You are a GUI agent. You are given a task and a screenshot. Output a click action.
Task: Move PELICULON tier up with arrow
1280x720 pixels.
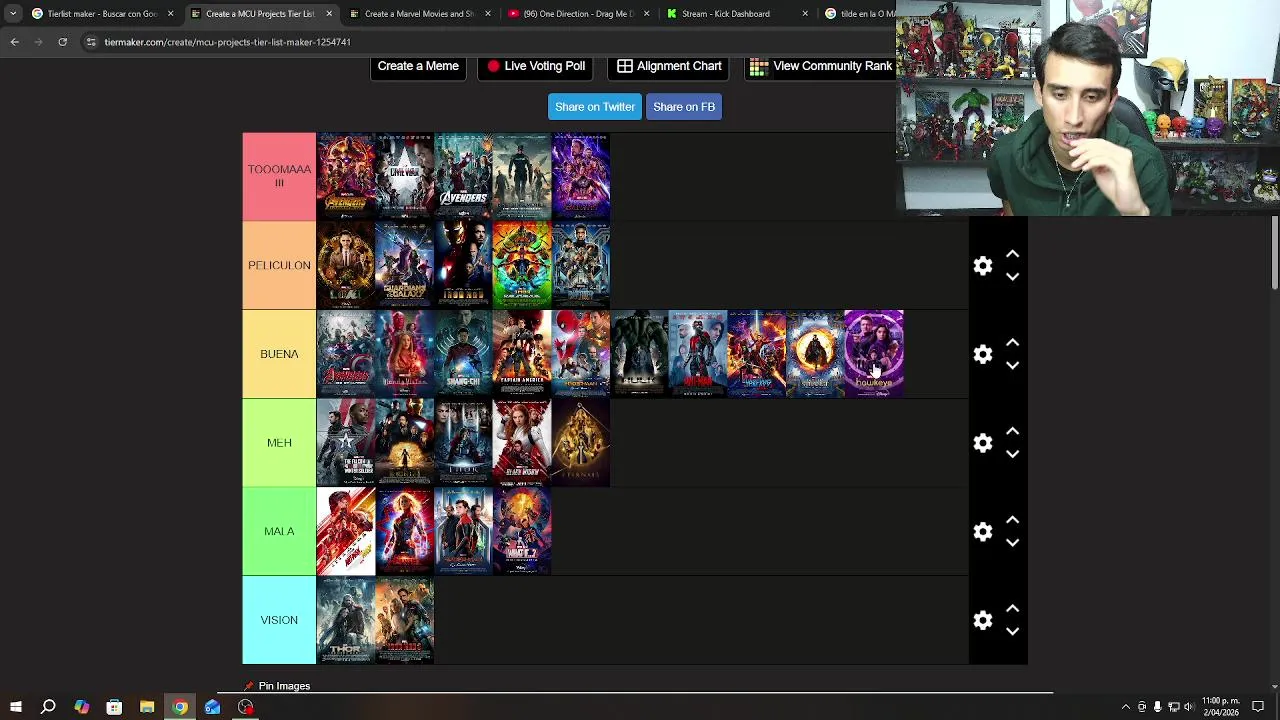1012,254
